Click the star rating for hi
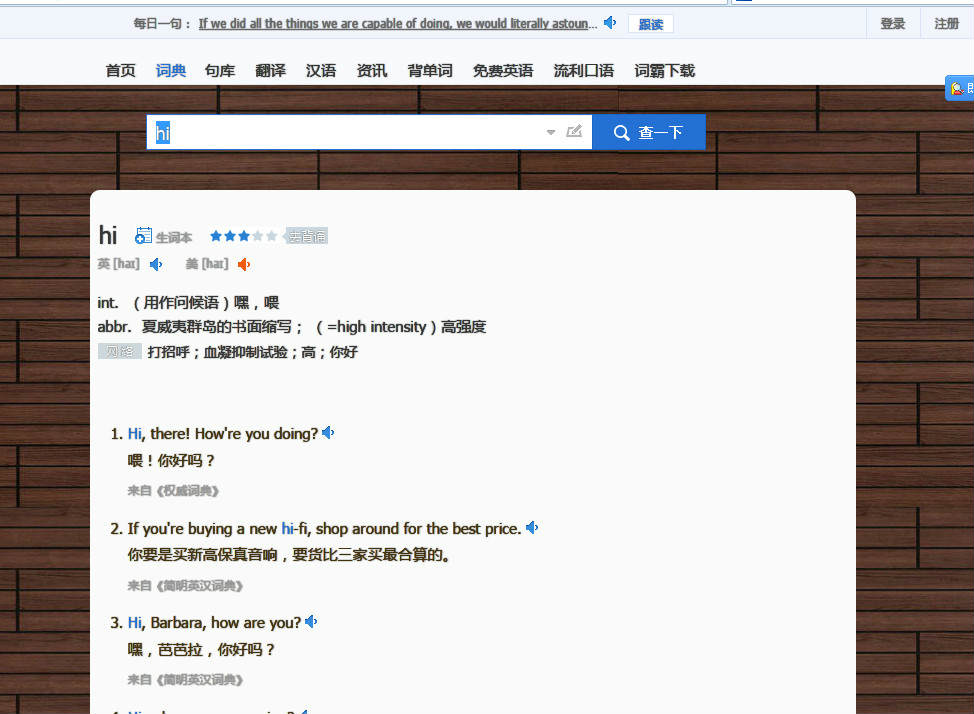Screen dimensions: 974x714 coord(243,236)
